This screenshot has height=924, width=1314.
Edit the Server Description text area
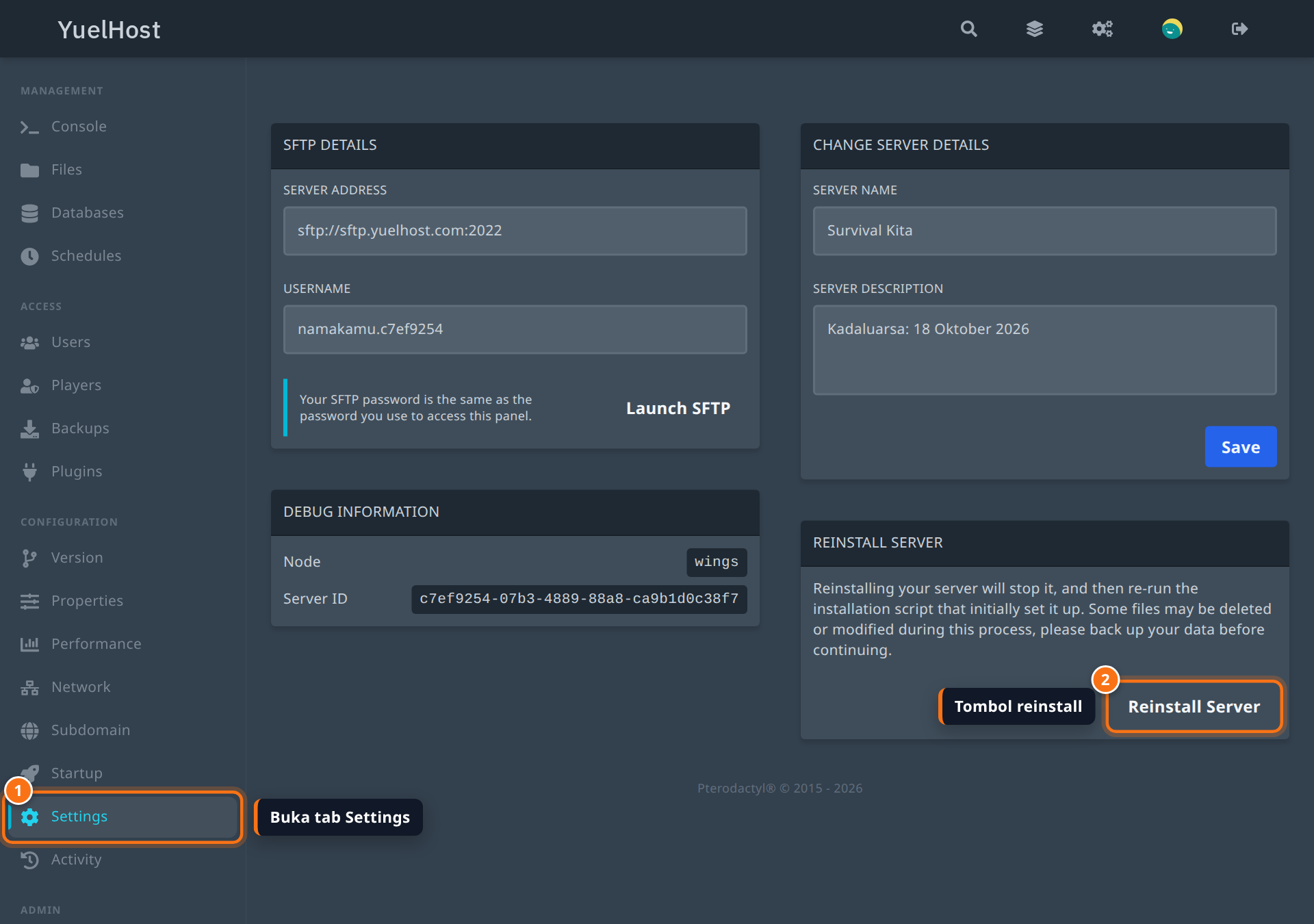point(1044,350)
